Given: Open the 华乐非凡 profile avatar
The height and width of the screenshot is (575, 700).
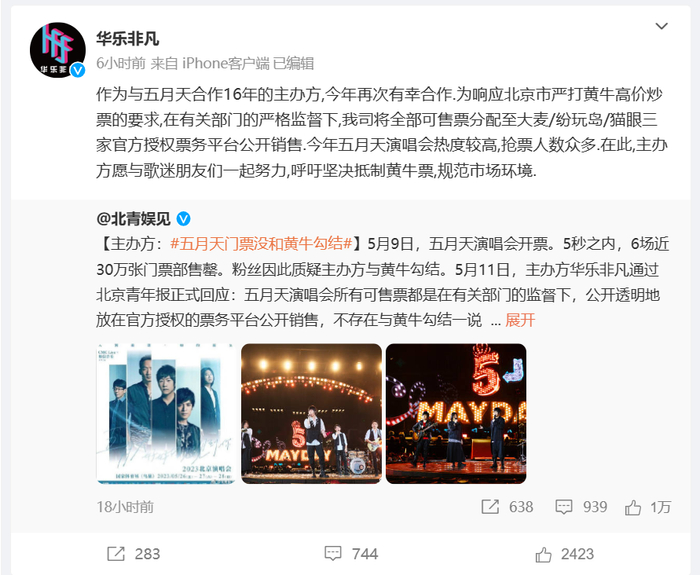Looking at the screenshot, I should 58,50.
